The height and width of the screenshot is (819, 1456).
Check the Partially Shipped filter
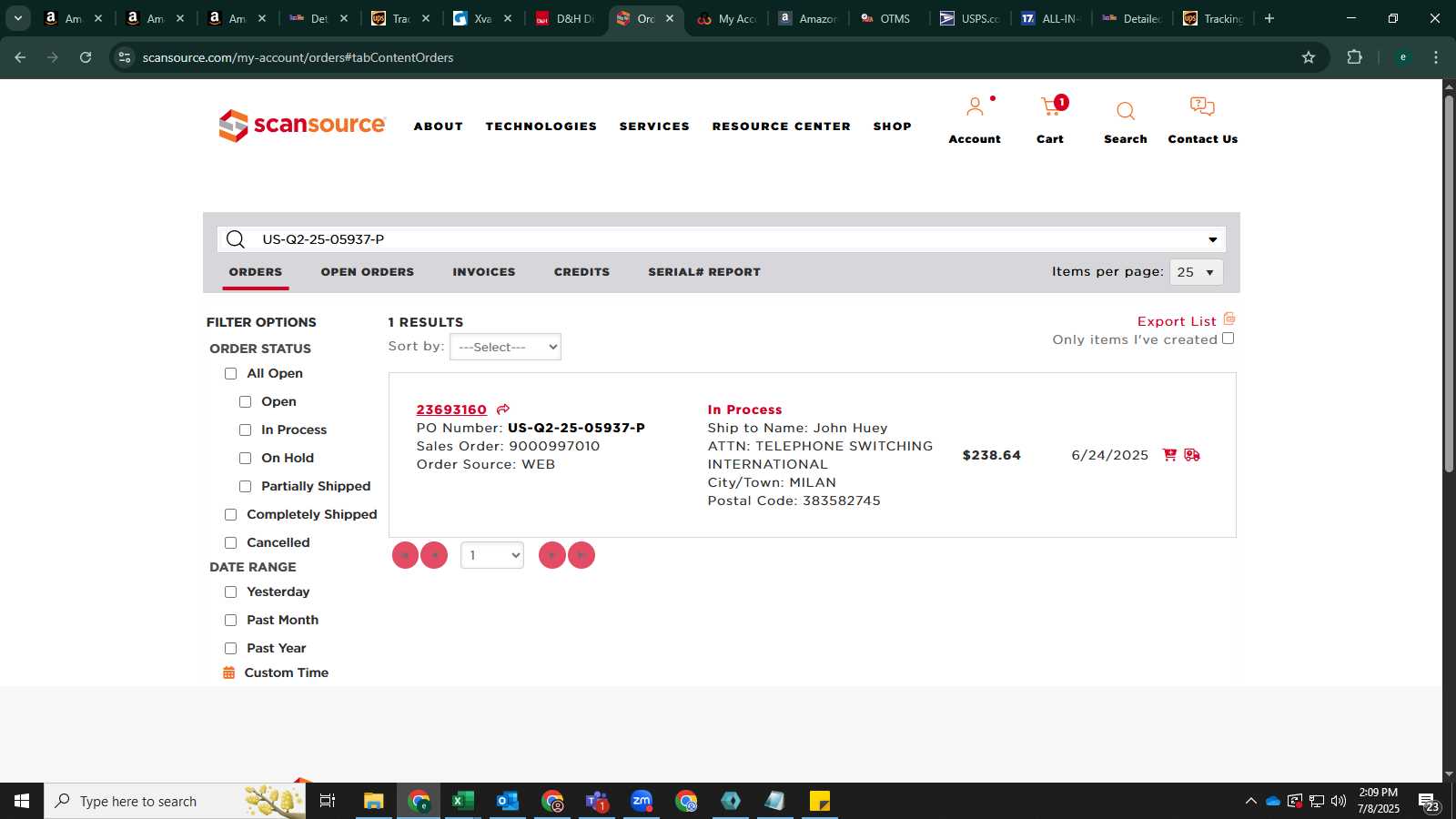pyautogui.click(x=246, y=487)
